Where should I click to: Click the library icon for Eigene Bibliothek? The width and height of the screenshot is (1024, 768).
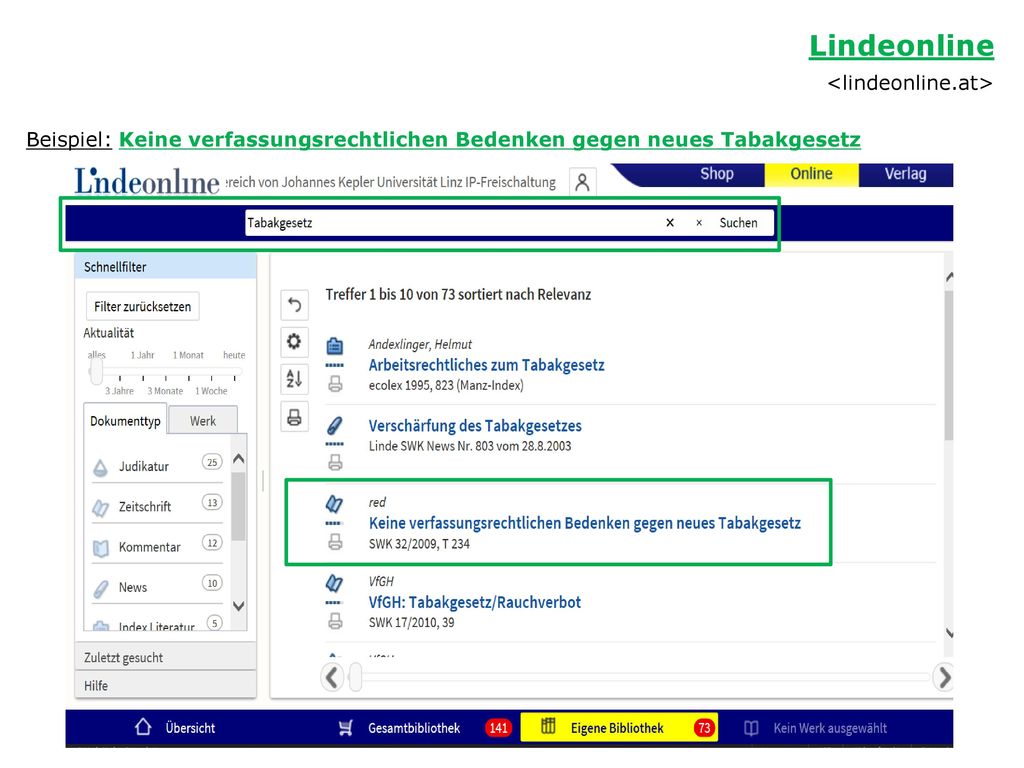(549, 726)
